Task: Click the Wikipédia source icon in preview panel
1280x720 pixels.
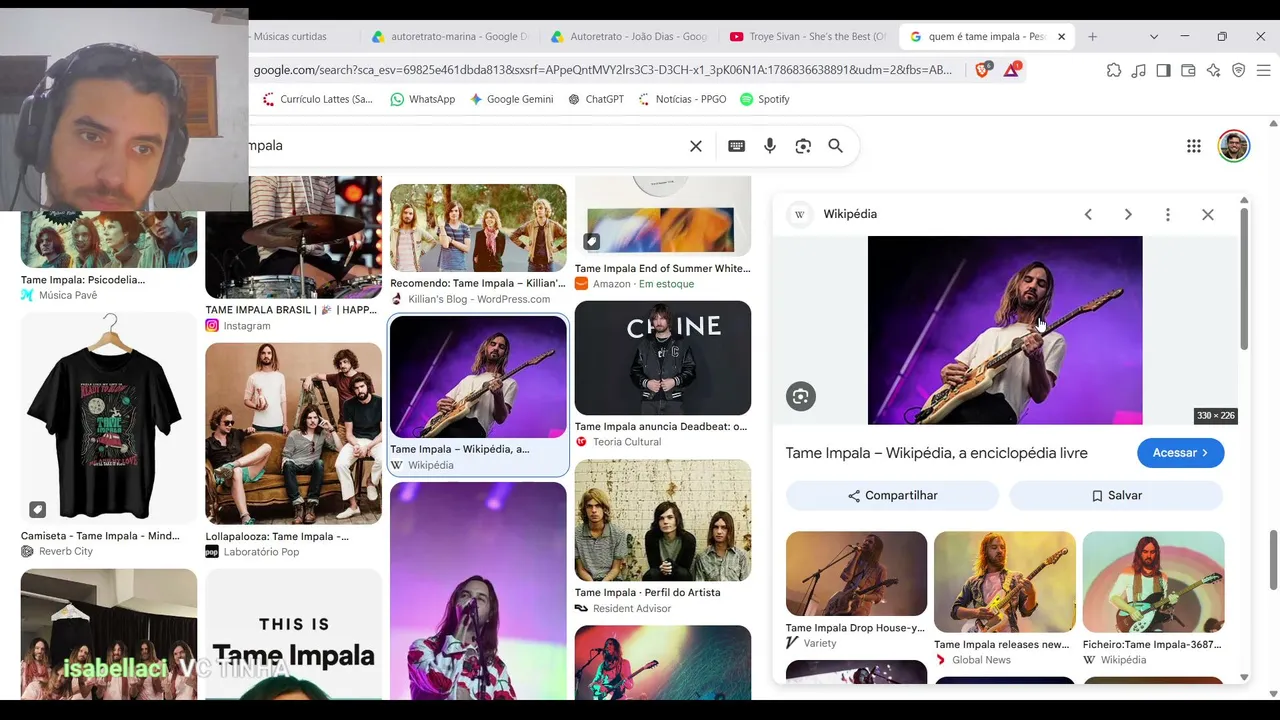Action: point(800,214)
